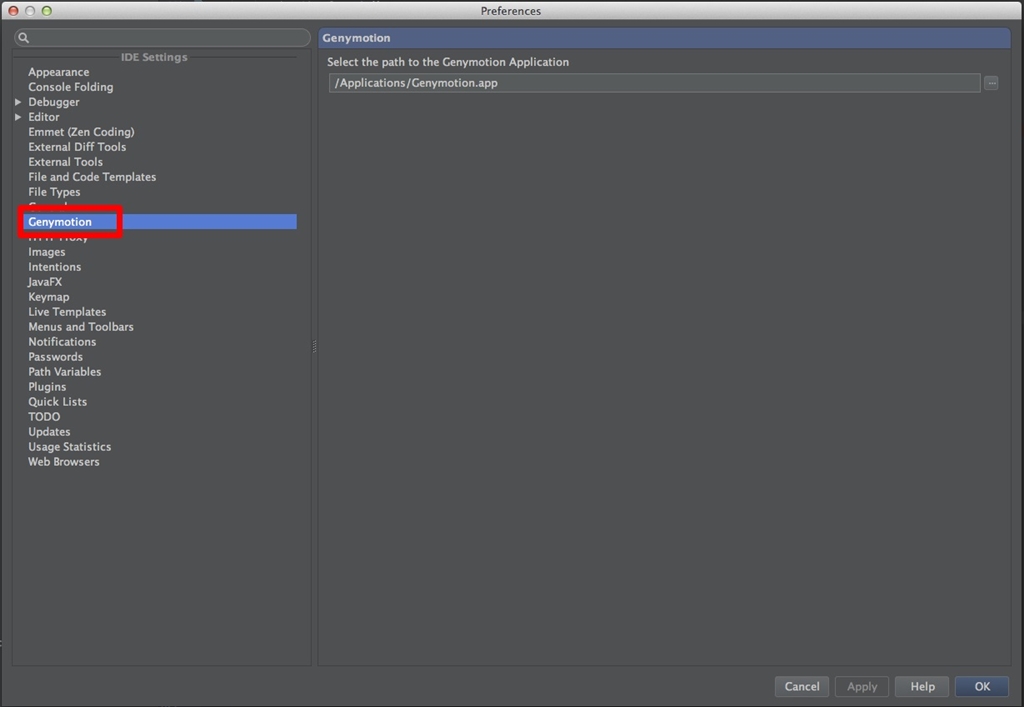The image size is (1024, 707).
Task: Open File and Code Templates
Action: pyautogui.click(x=92, y=177)
